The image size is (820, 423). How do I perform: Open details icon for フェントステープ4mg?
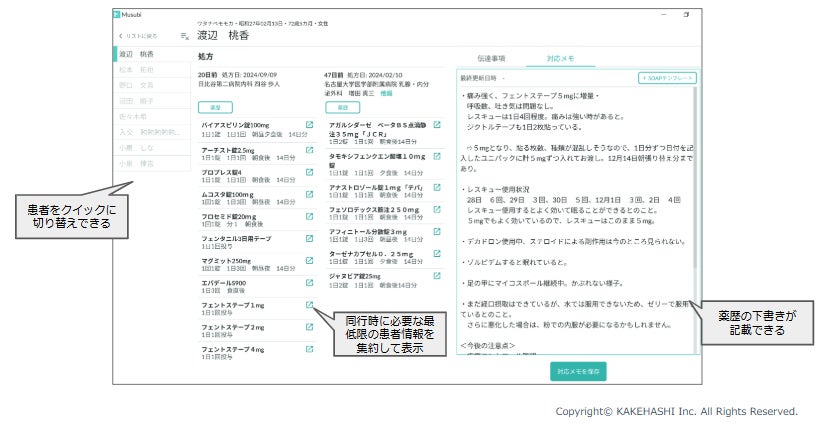coord(309,349)
